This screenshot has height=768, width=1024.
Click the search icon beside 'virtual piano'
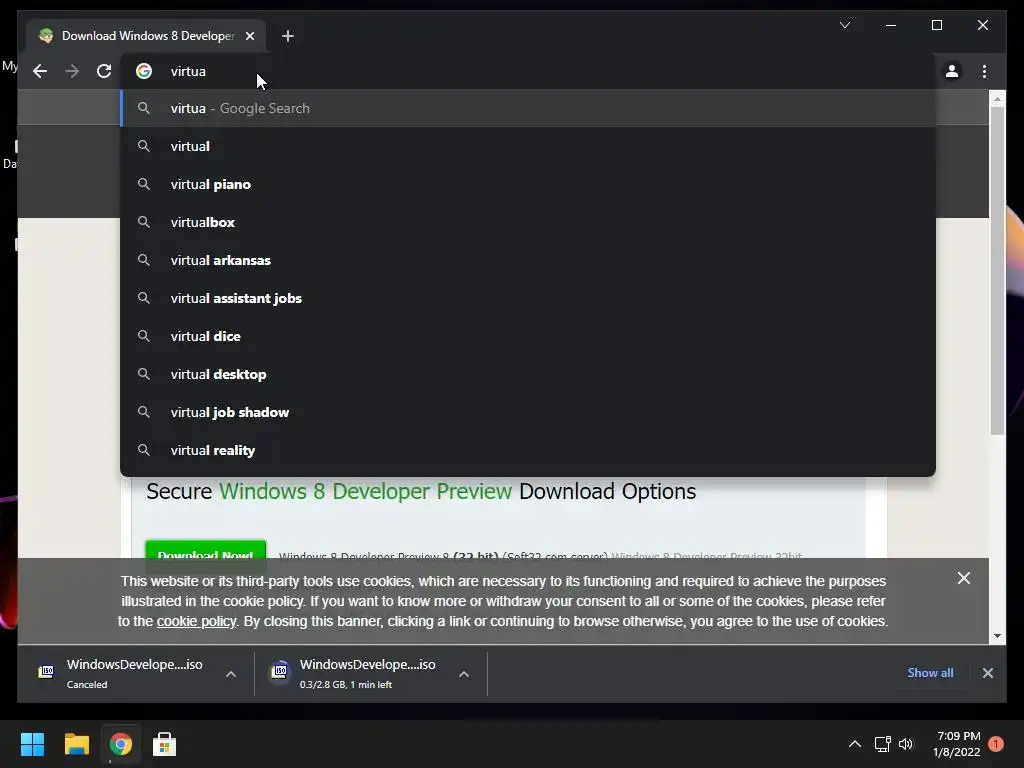(x=144, y=184)
